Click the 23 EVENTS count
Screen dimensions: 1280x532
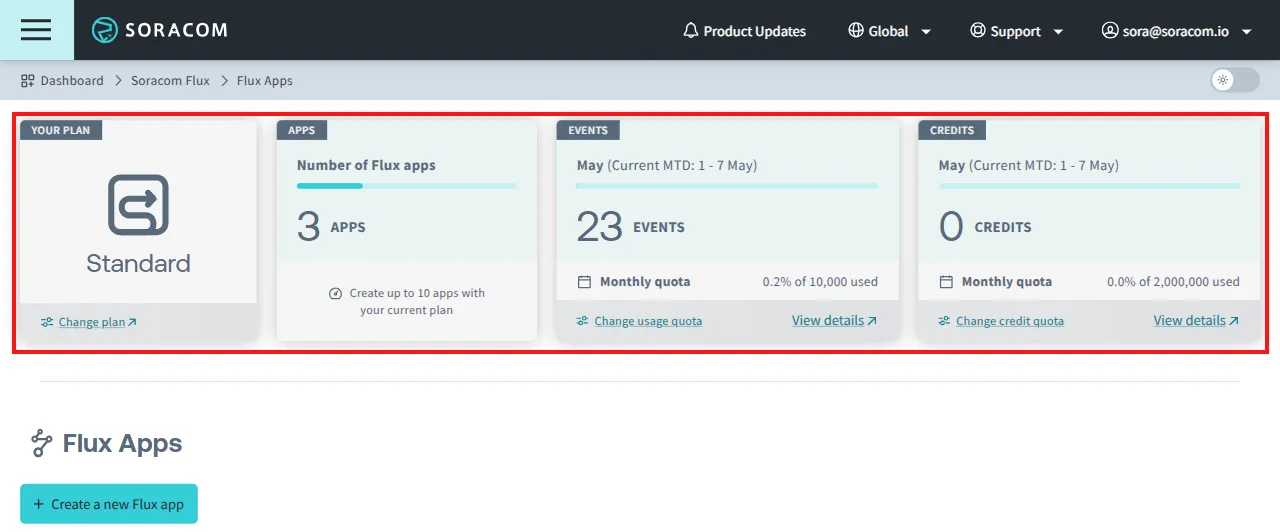631,227
